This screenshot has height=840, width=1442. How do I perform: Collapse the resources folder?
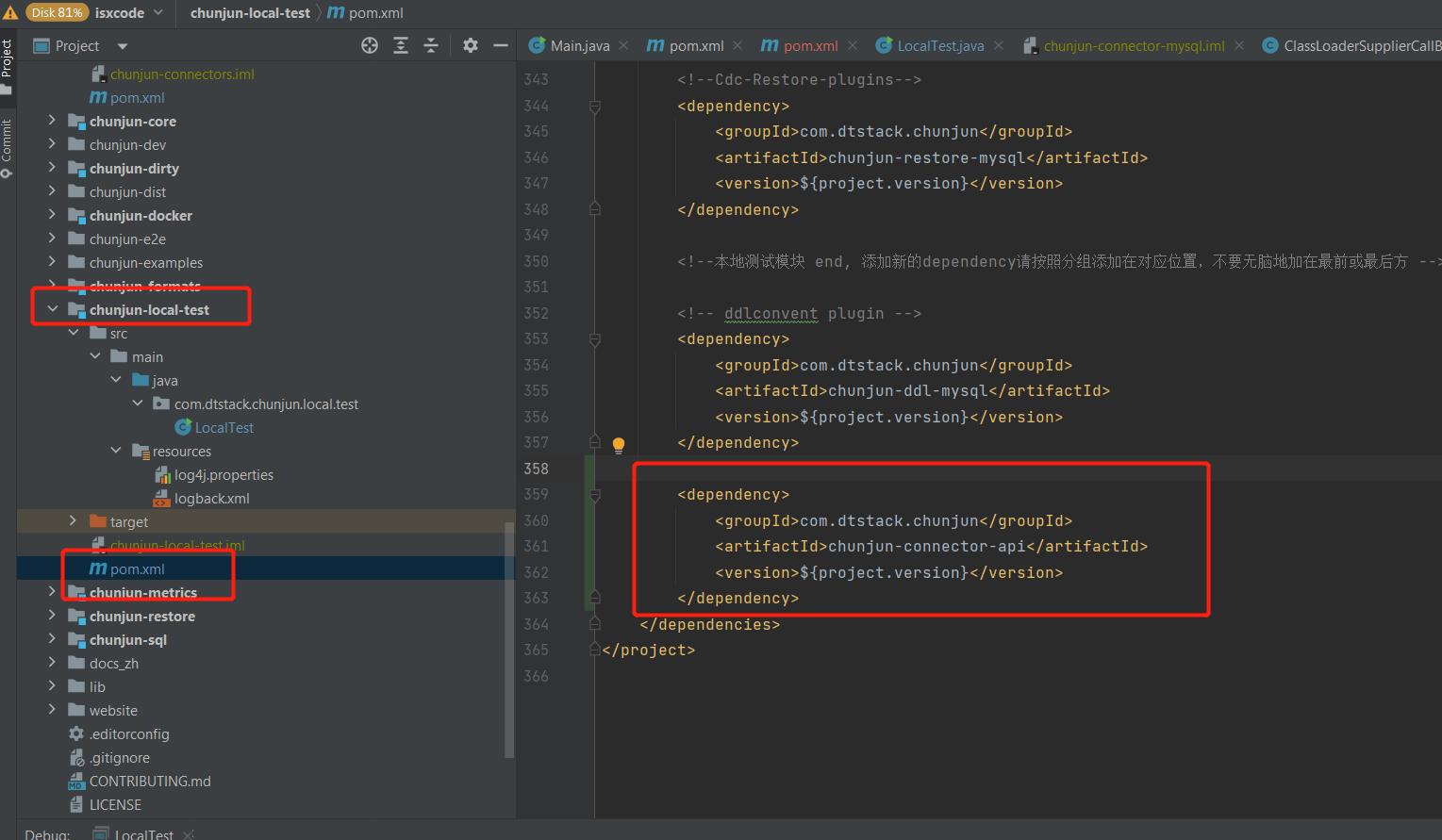(116, 451)
